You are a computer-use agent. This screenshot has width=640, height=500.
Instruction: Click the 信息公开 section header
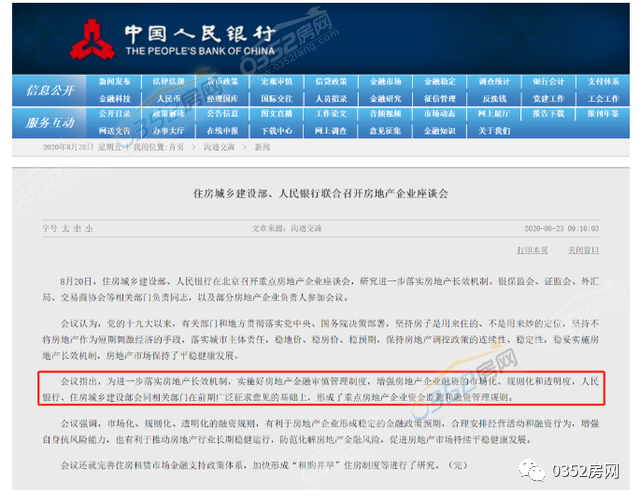pyautogui.click(x=50, y=89)
